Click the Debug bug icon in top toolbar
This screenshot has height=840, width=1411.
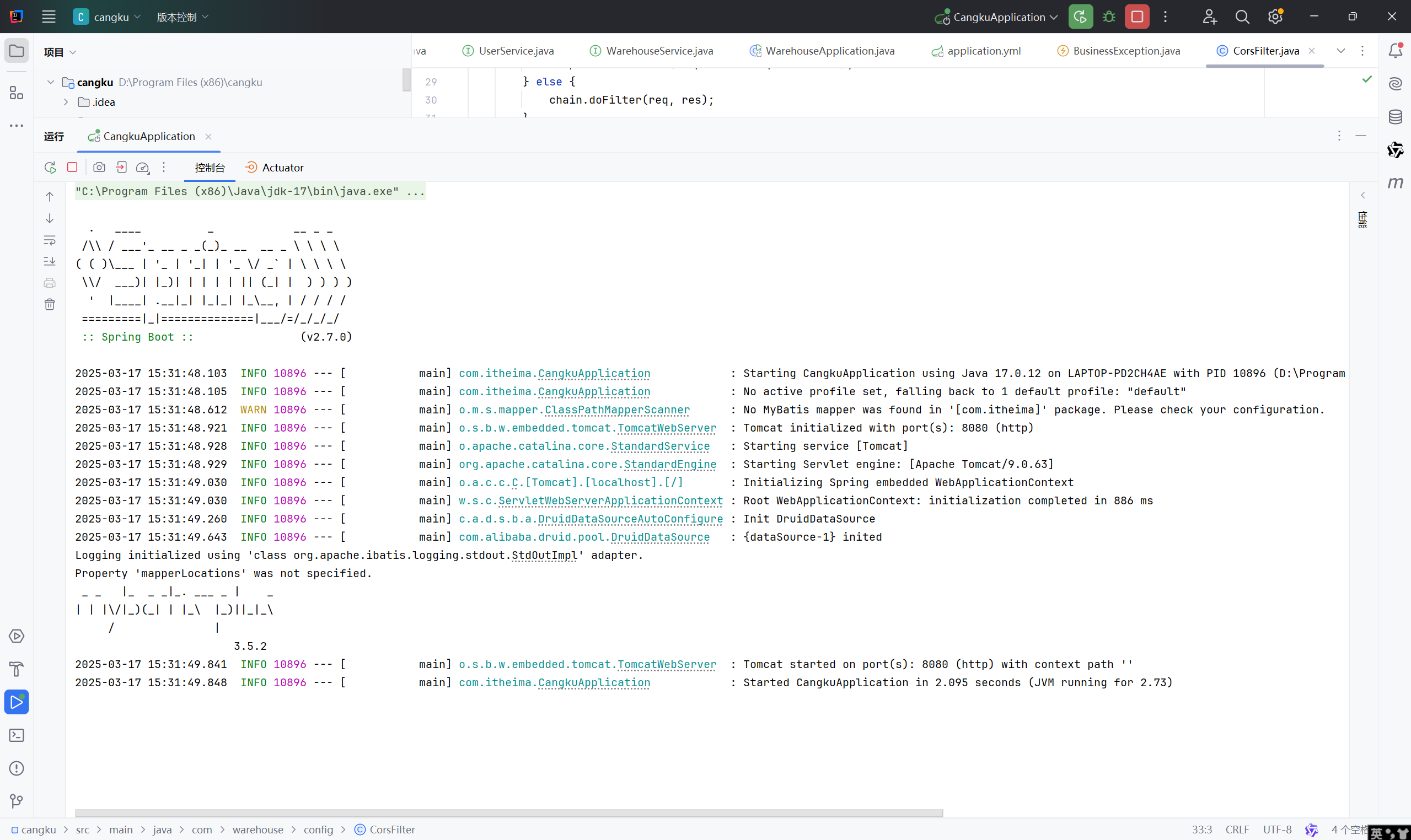pyautogui.click(x=1109, y=17)
